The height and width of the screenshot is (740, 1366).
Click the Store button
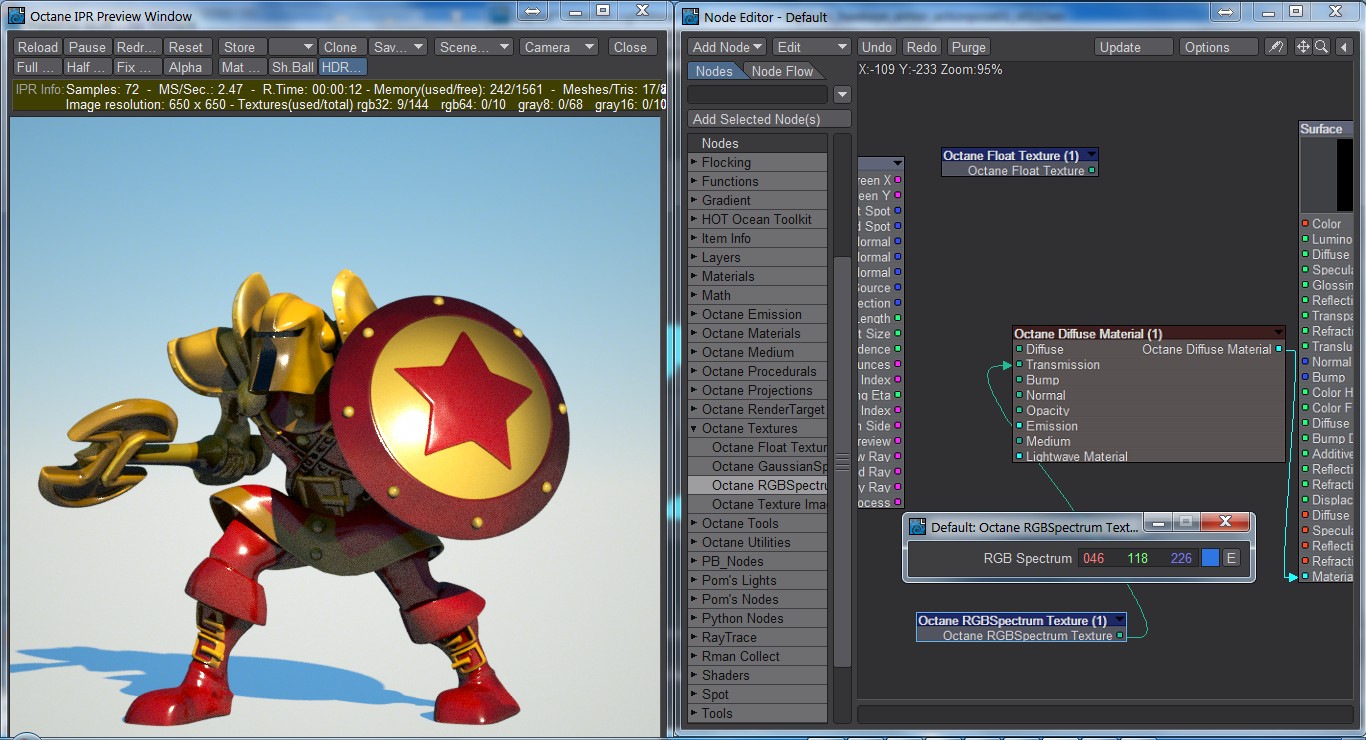tap(240, 47)
